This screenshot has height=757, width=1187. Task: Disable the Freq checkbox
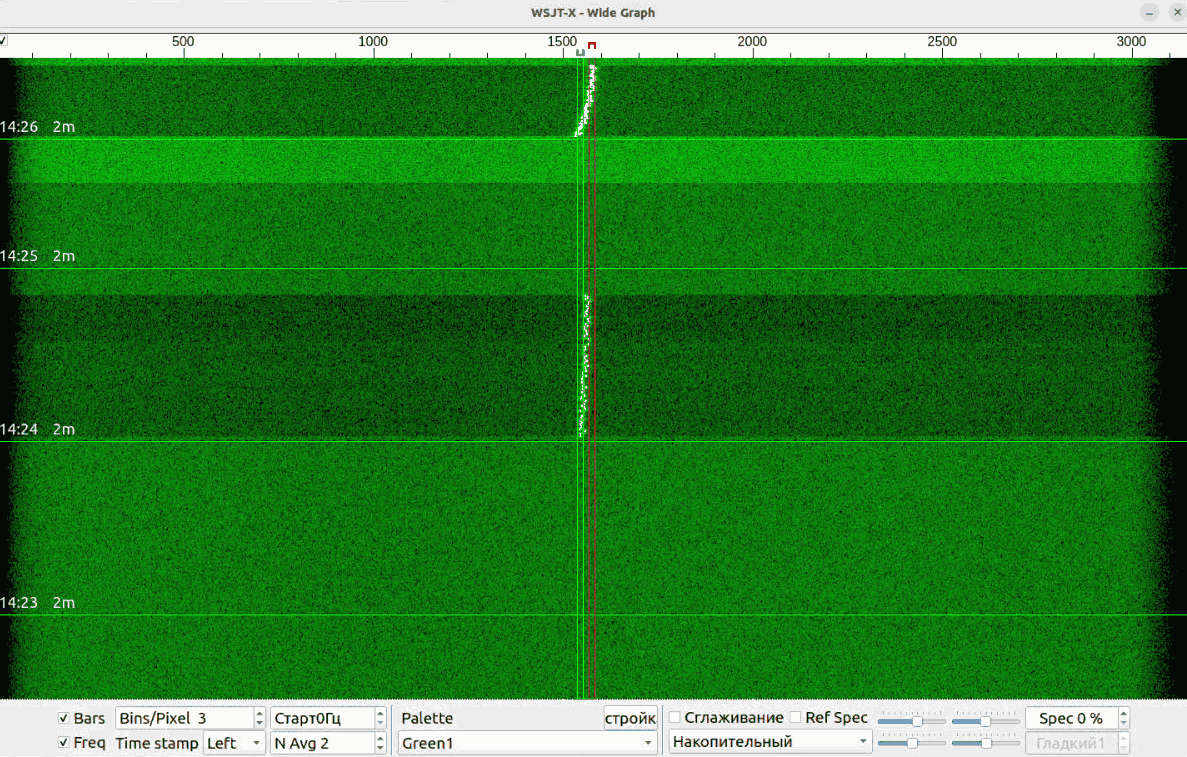click(x=64, y=743)
